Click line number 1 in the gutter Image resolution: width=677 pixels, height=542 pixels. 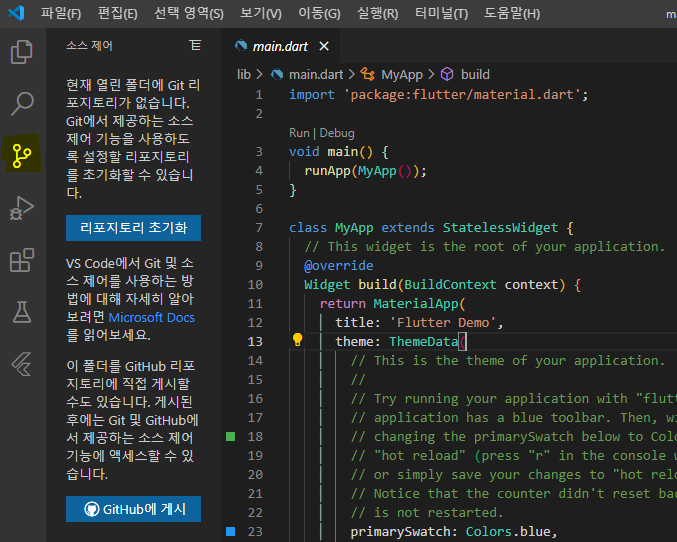(x=259, y=95)
